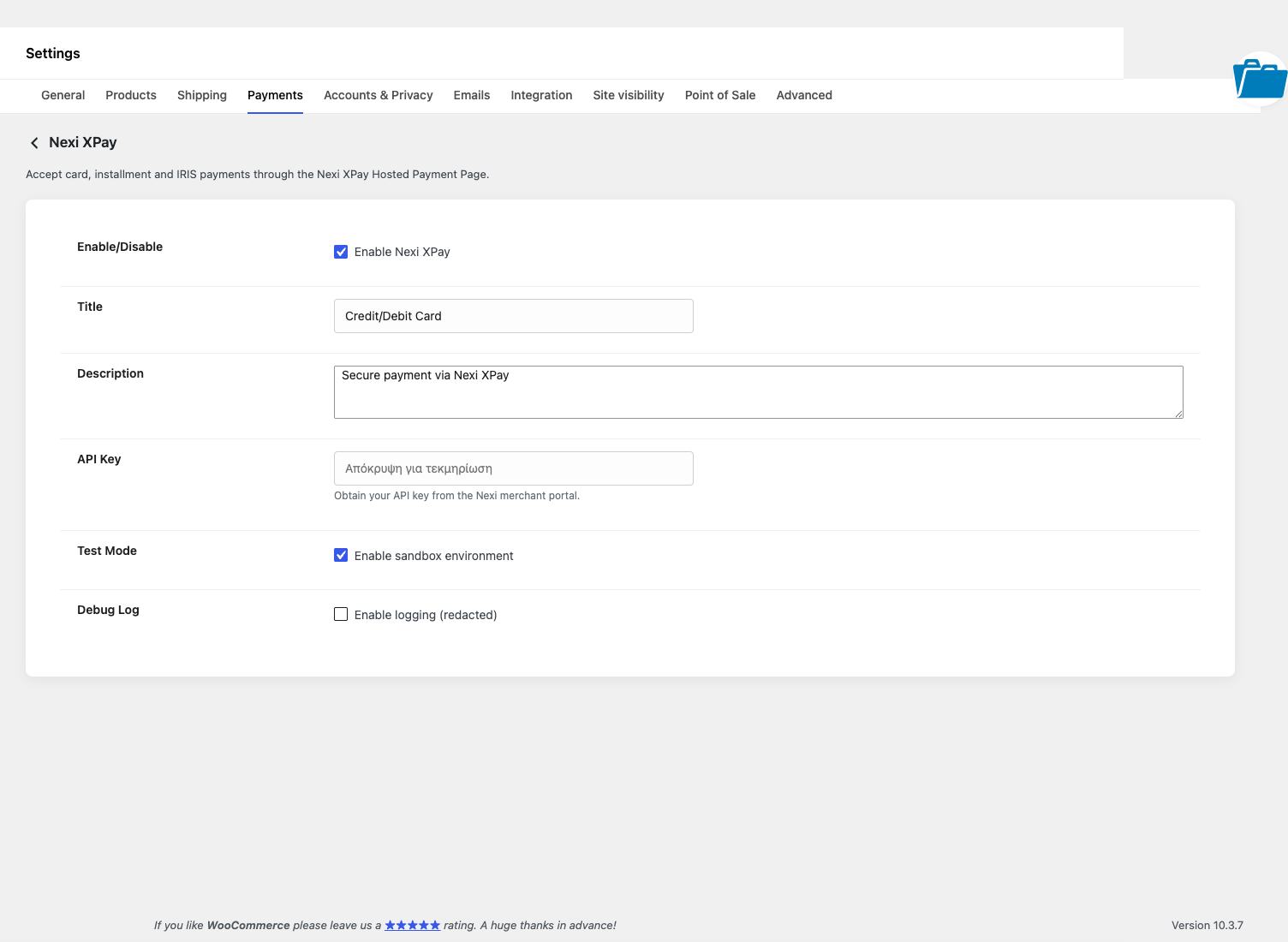Switch to the General tab

coord(63,95)
